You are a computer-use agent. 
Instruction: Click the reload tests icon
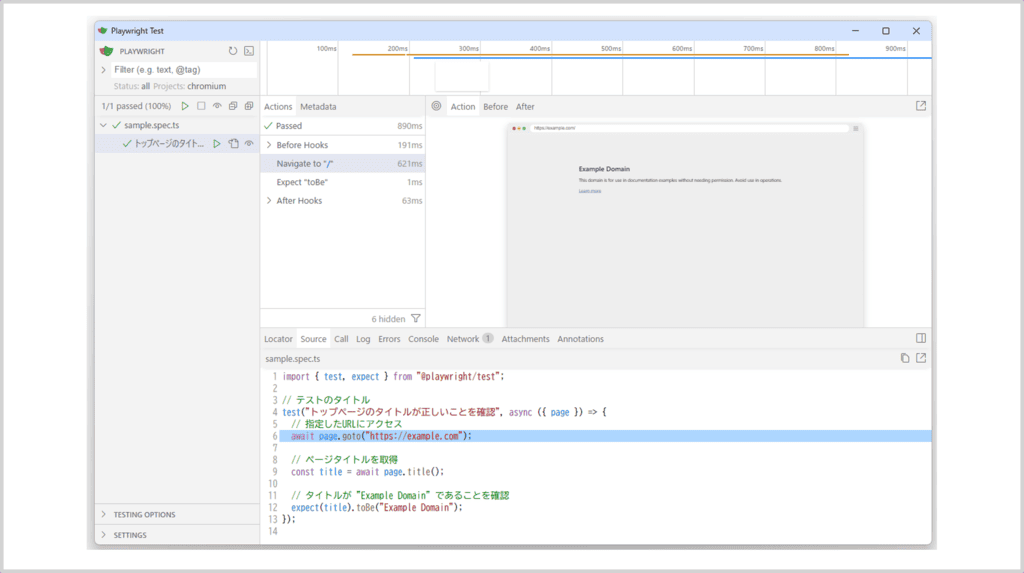tap(233, 51)
